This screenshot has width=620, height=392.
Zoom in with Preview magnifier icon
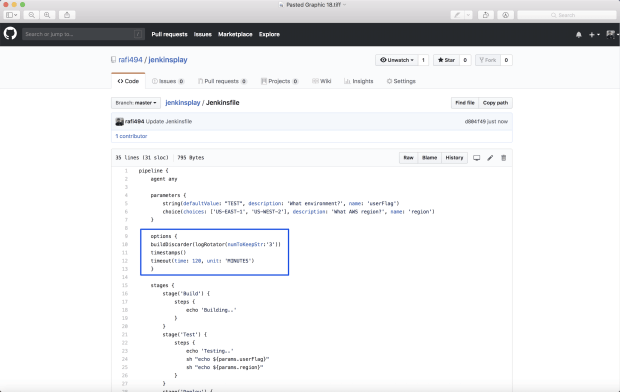(x=47, y=15)
